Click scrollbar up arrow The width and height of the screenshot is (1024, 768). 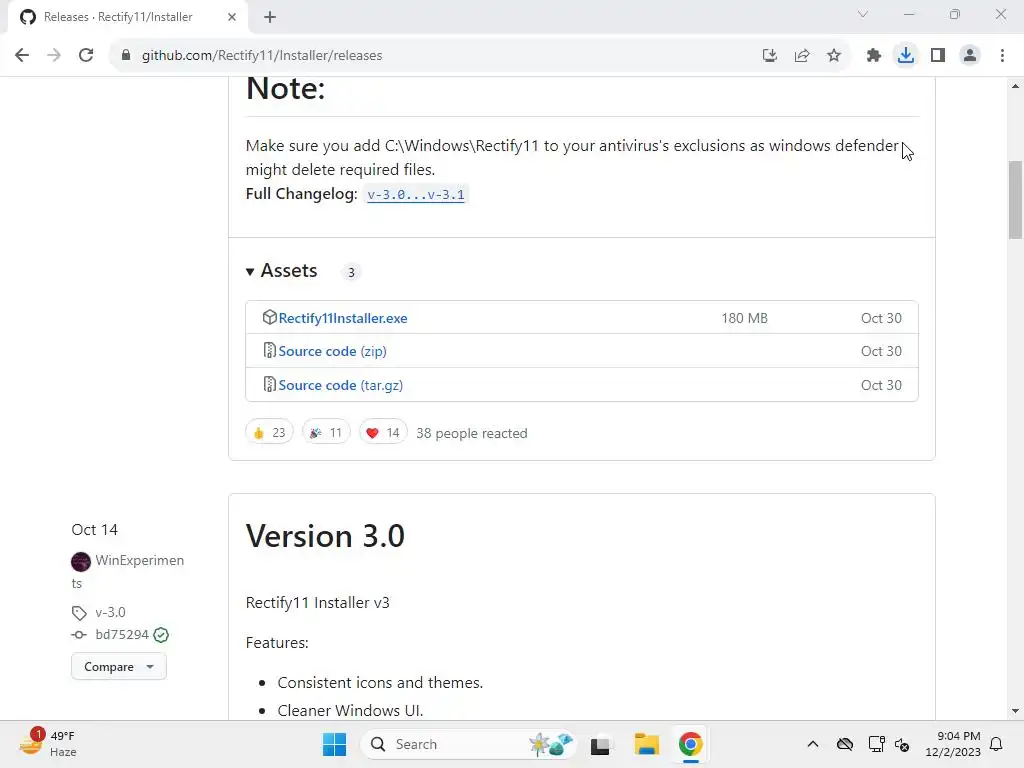click(x=1015, y=86)
